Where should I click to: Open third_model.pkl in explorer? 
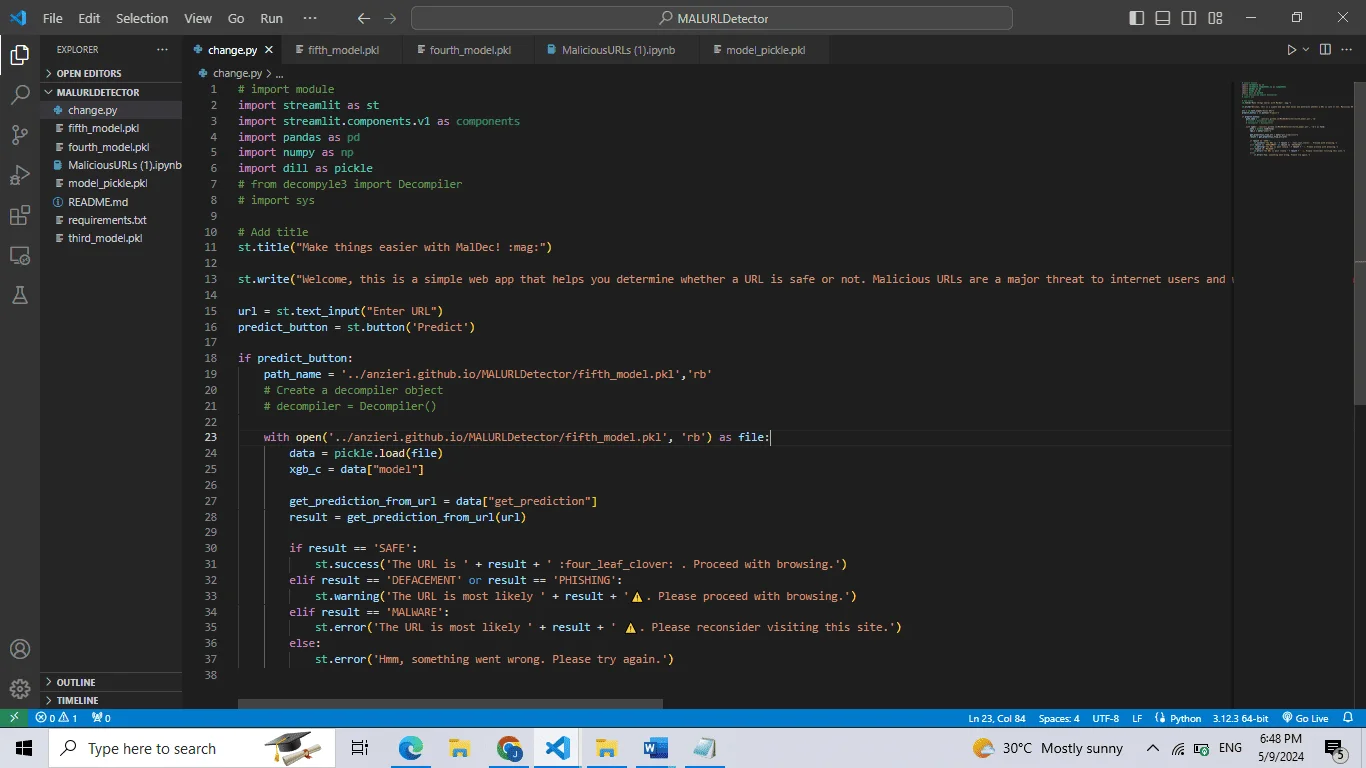pyautogui.click(x=111, y=238)
